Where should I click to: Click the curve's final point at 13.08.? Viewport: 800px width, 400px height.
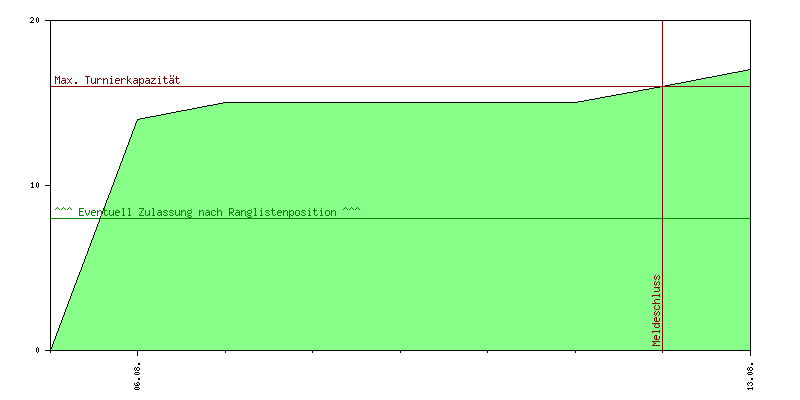pyautogui.click(x=750, y=69)
